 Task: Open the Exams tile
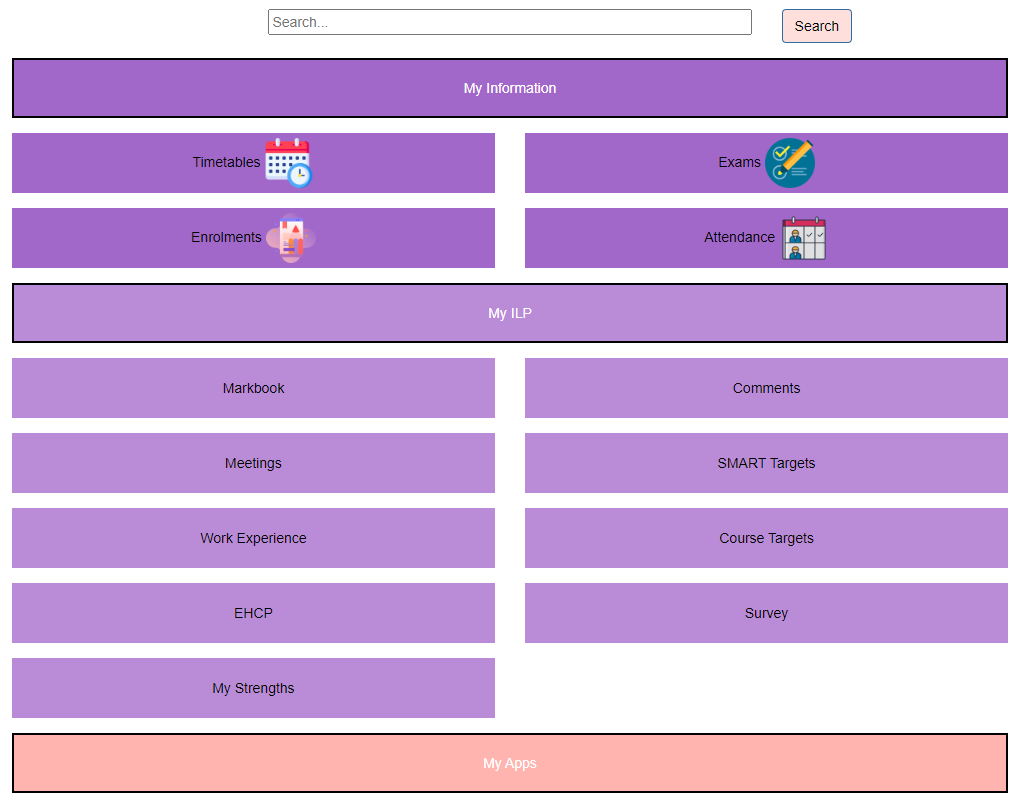click(x=766, y=163)
